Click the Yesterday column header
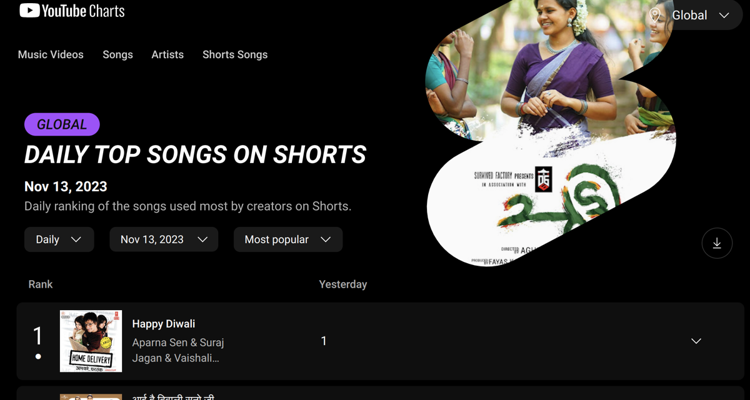The width and height of the screenshot is (750, 400). [x=343, y=284]
